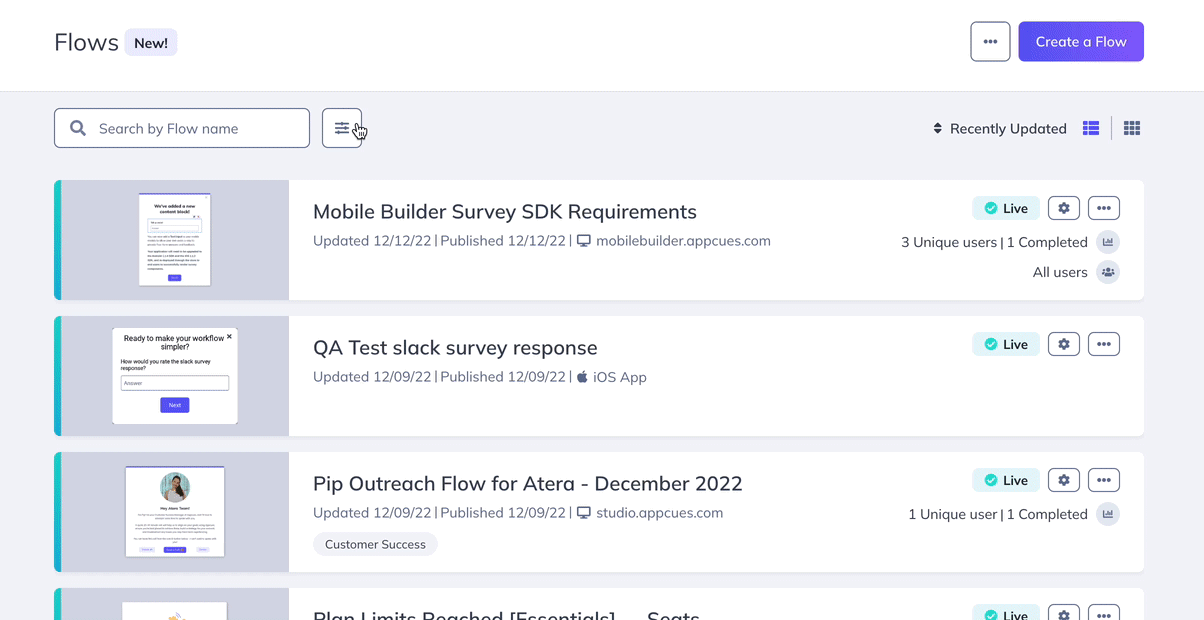Select the Customer Success tag
Viewport: 1204px width, 620px height.
tap(375, 544)
